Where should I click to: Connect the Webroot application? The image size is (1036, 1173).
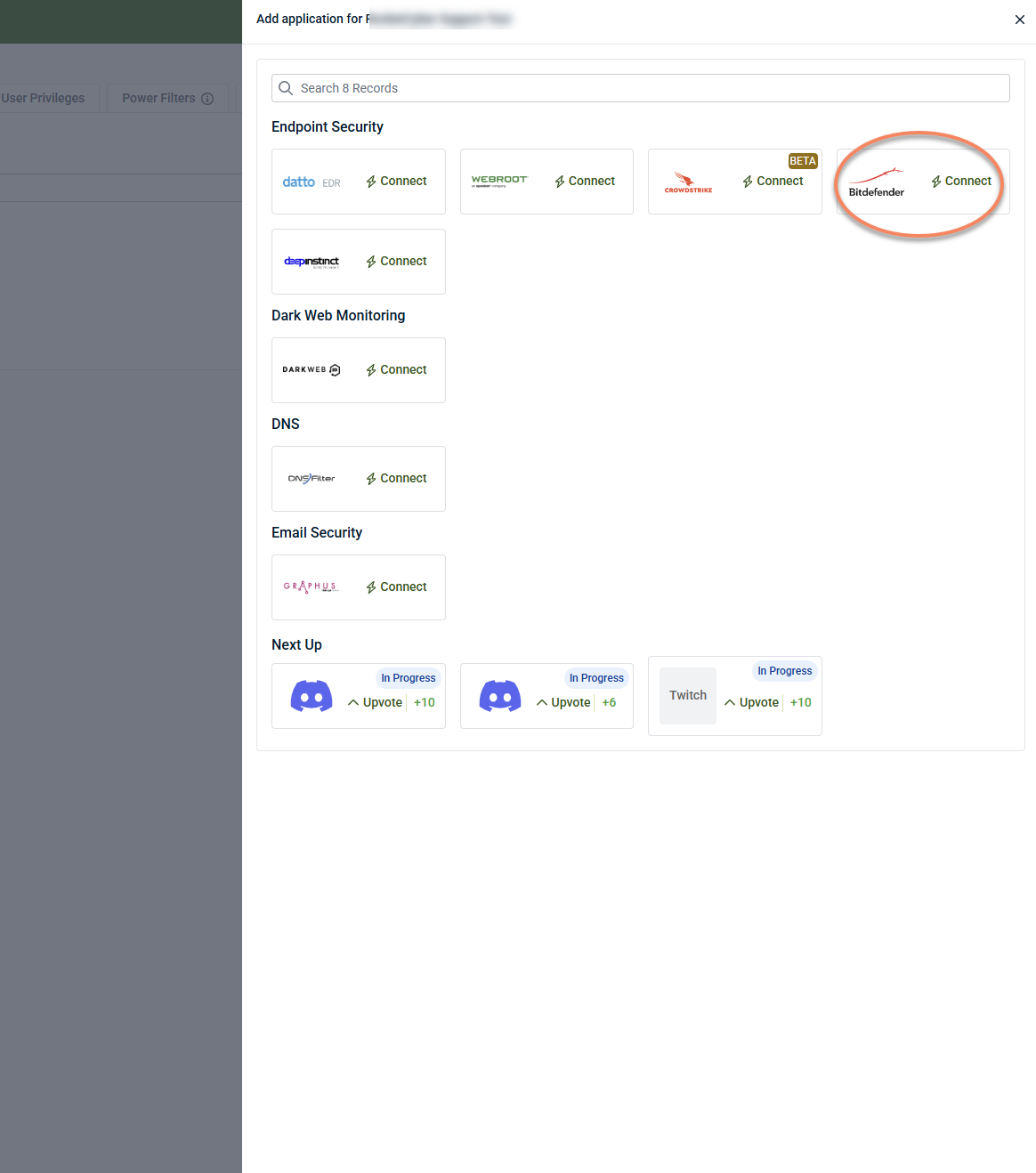[585, 182]
